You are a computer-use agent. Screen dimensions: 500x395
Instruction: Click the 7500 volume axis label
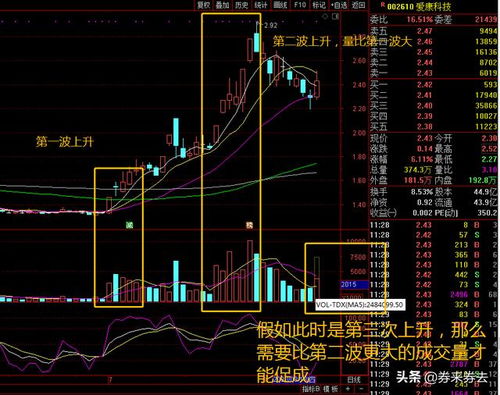(358, 257)
